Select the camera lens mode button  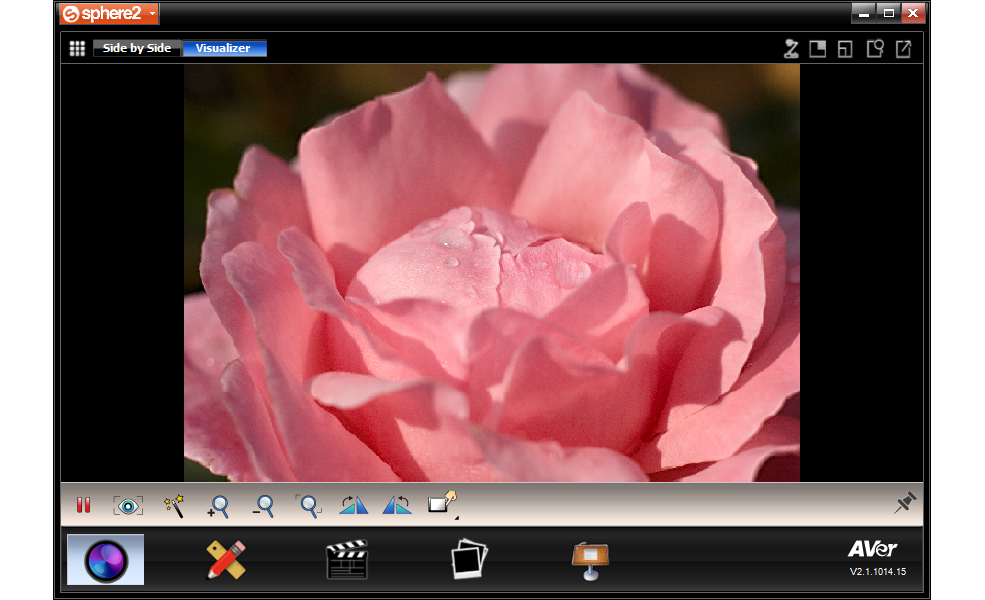tap(106, 560)
